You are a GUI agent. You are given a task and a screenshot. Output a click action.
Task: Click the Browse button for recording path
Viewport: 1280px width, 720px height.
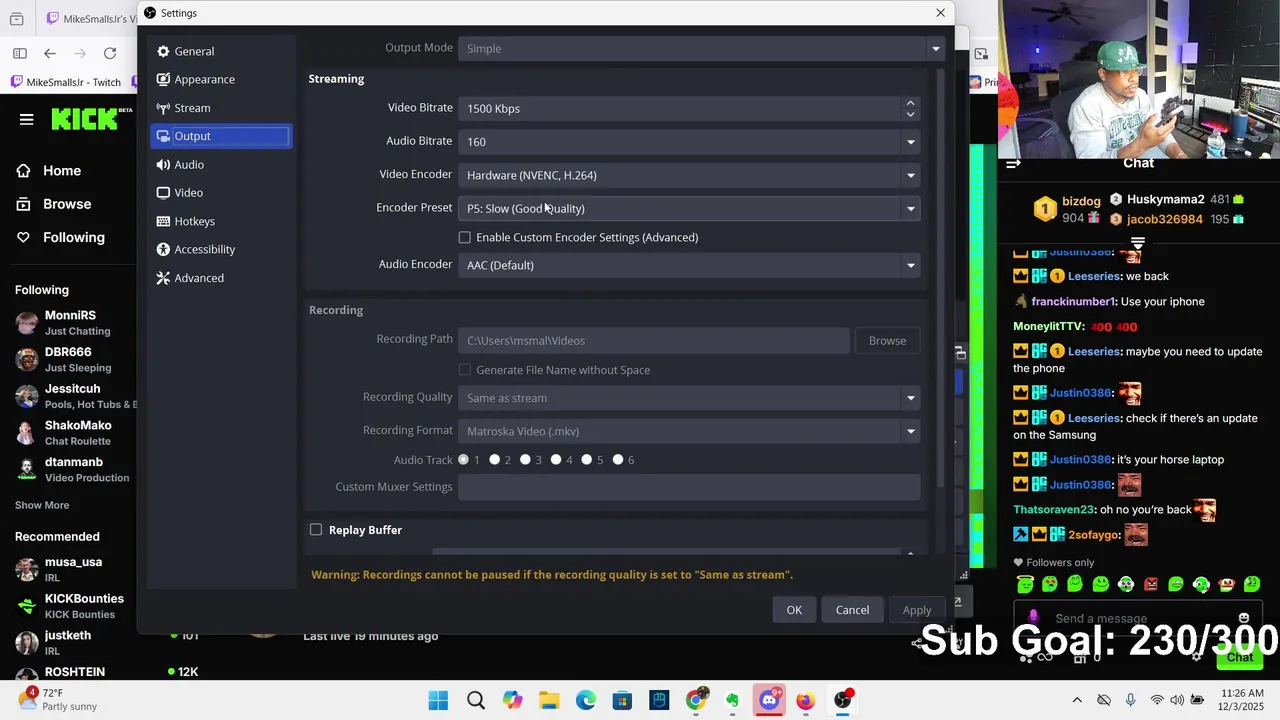887,340
